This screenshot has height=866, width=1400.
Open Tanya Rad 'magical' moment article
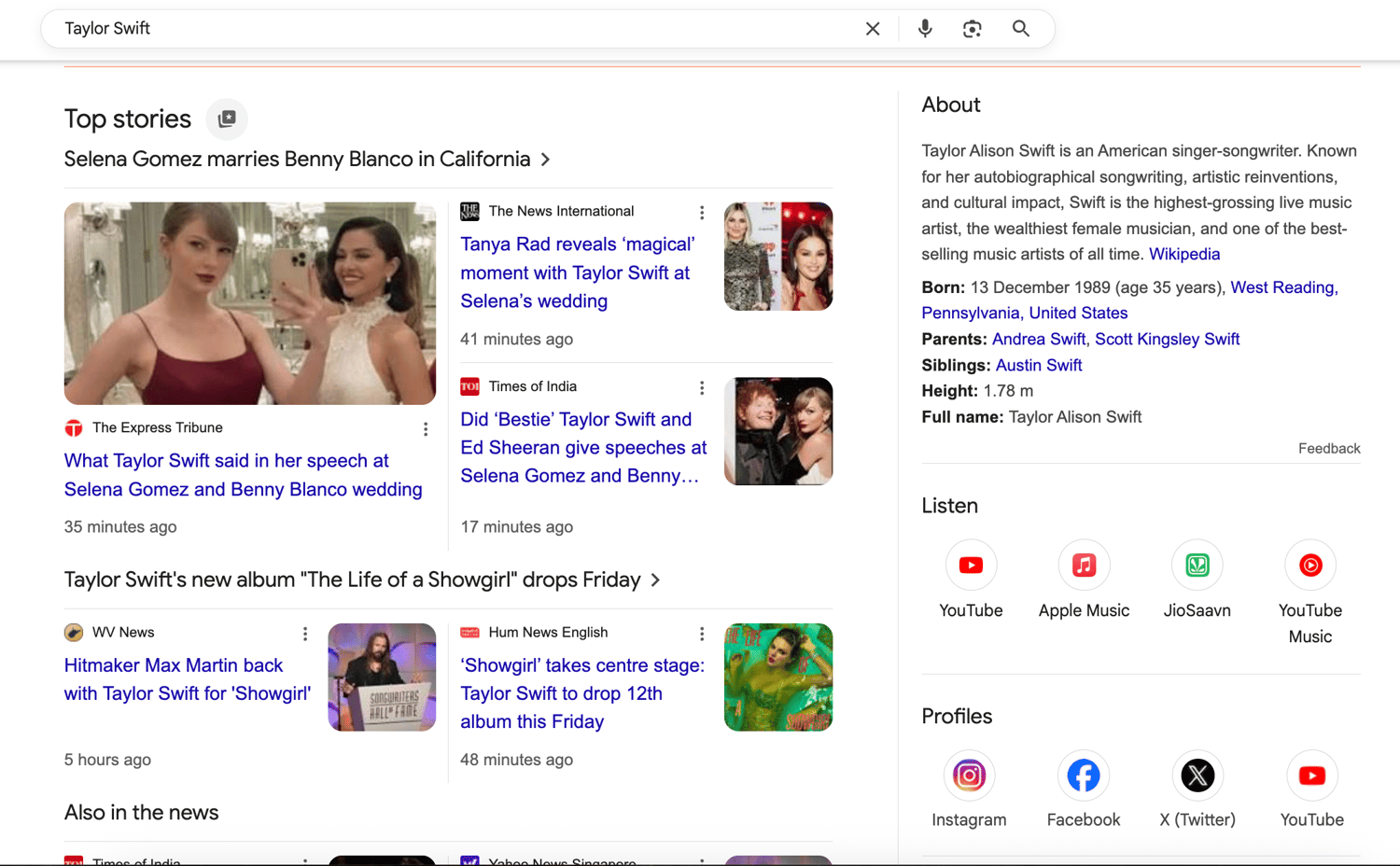click(578, 272)
